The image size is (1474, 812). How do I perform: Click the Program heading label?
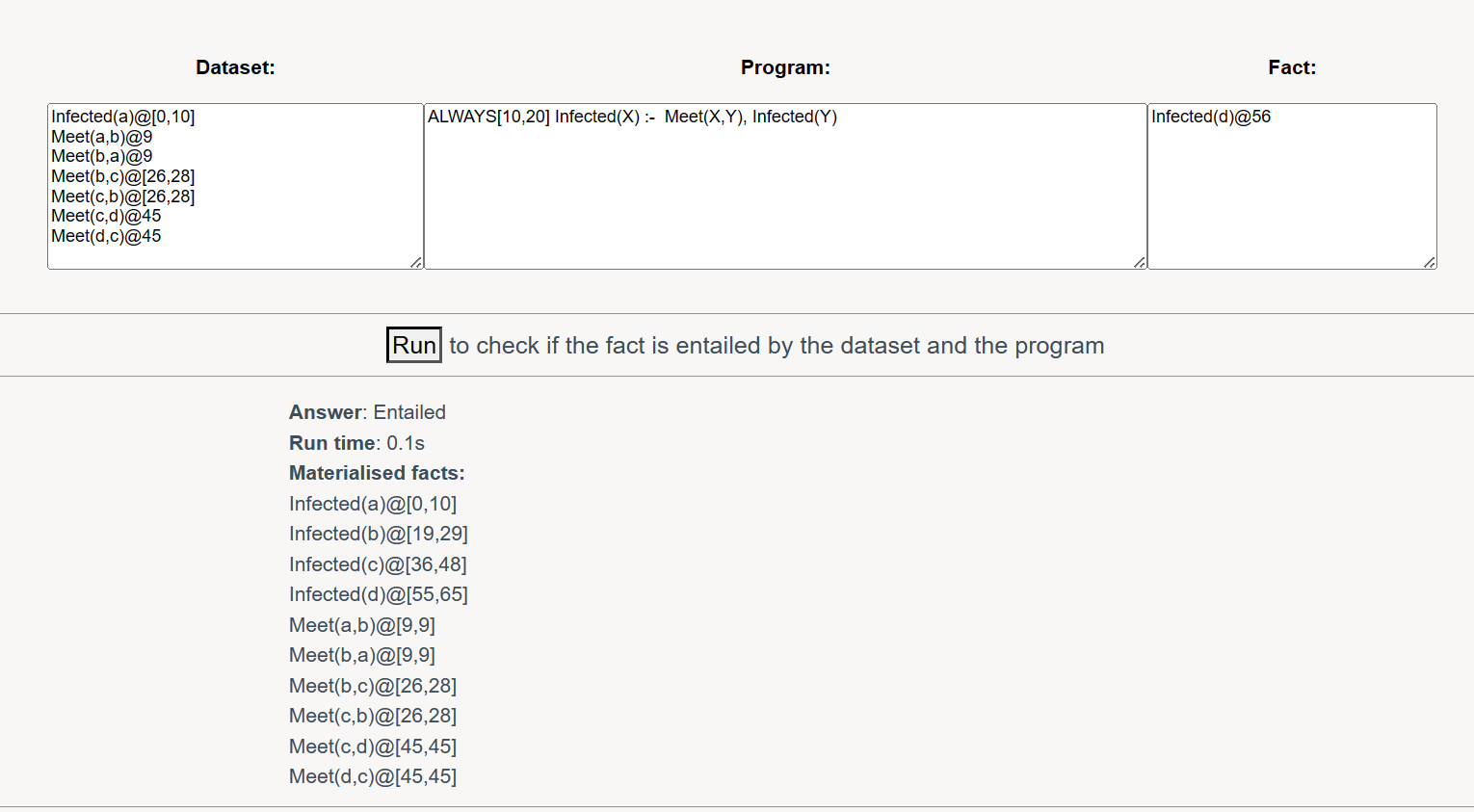tap(785, 67)
